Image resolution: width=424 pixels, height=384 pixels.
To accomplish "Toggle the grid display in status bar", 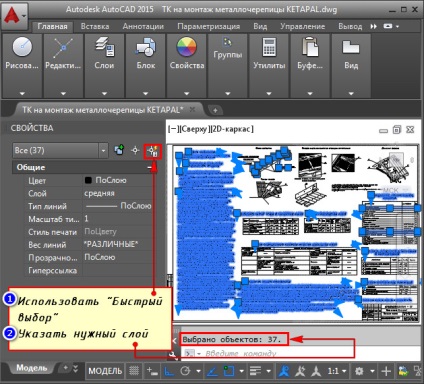I will [134, 371].
